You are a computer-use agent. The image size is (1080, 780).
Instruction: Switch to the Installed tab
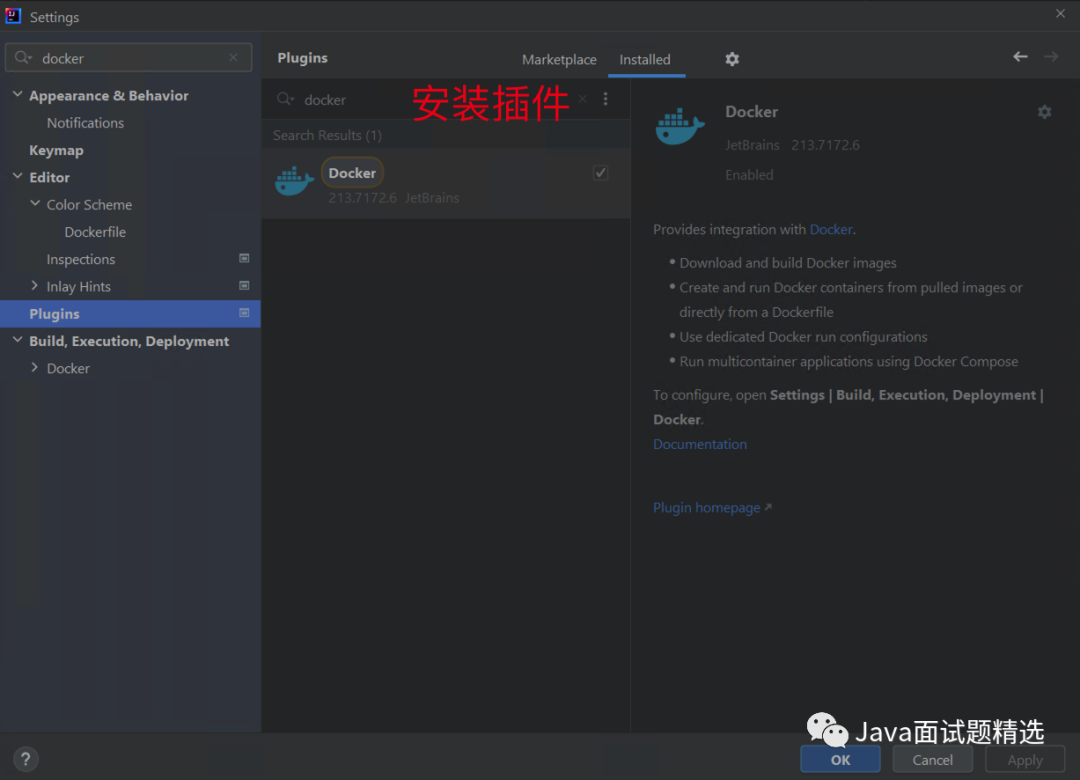point(645,60)
